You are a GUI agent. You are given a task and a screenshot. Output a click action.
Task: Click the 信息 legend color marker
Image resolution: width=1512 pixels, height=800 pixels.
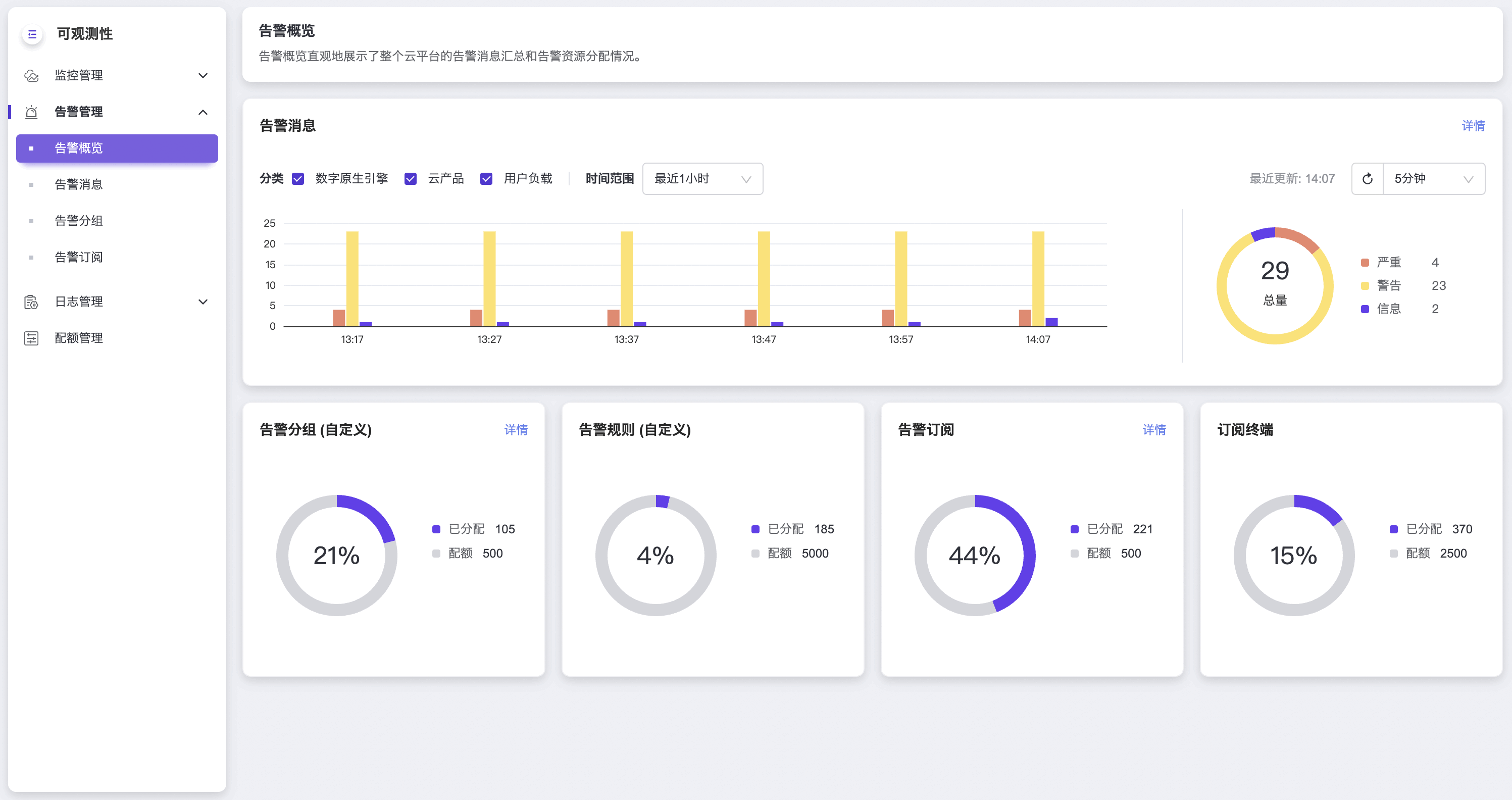pos(1365,309)
